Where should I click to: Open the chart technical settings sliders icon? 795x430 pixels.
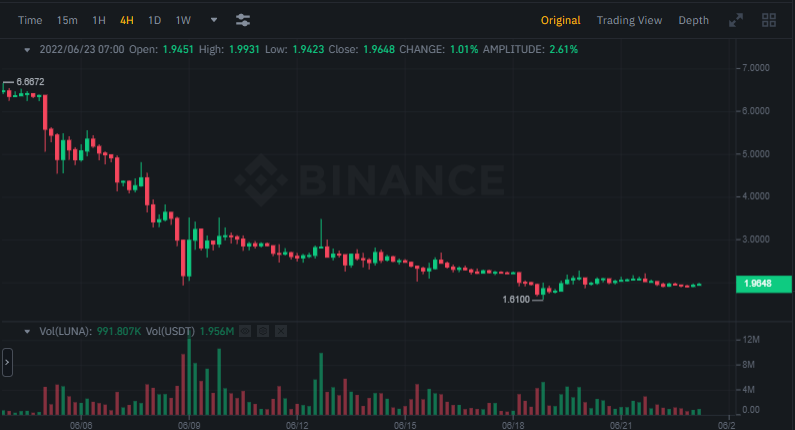coord(243,20)
